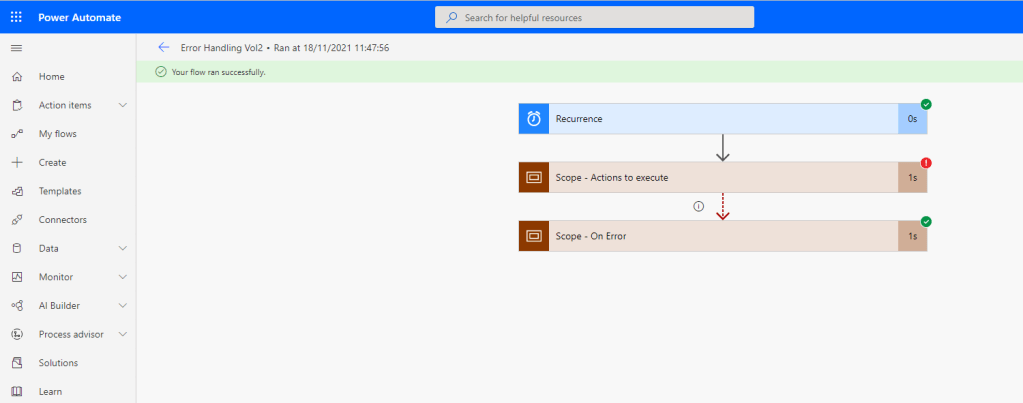This screenshot has width=1023, height=403.
Task: Click the Recurrence clock icon
Action: click(x=534, y=119)
